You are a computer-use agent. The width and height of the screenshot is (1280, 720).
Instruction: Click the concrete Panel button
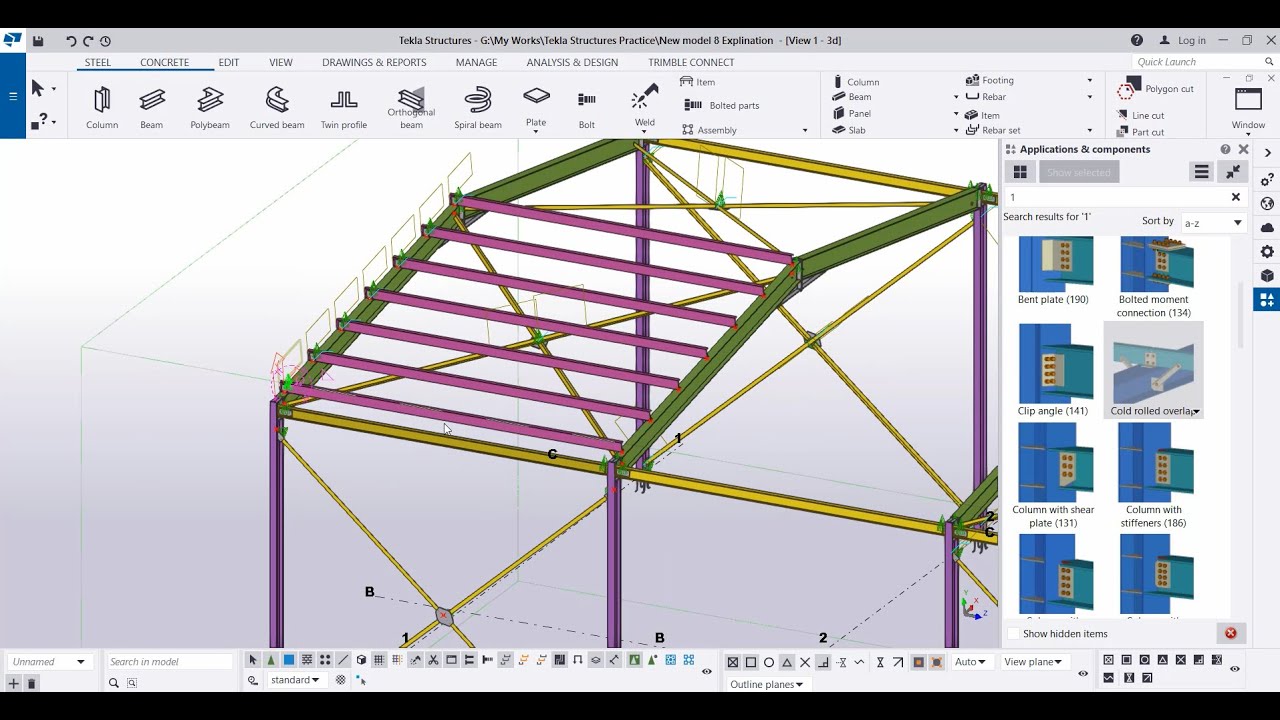click(852, 113)
